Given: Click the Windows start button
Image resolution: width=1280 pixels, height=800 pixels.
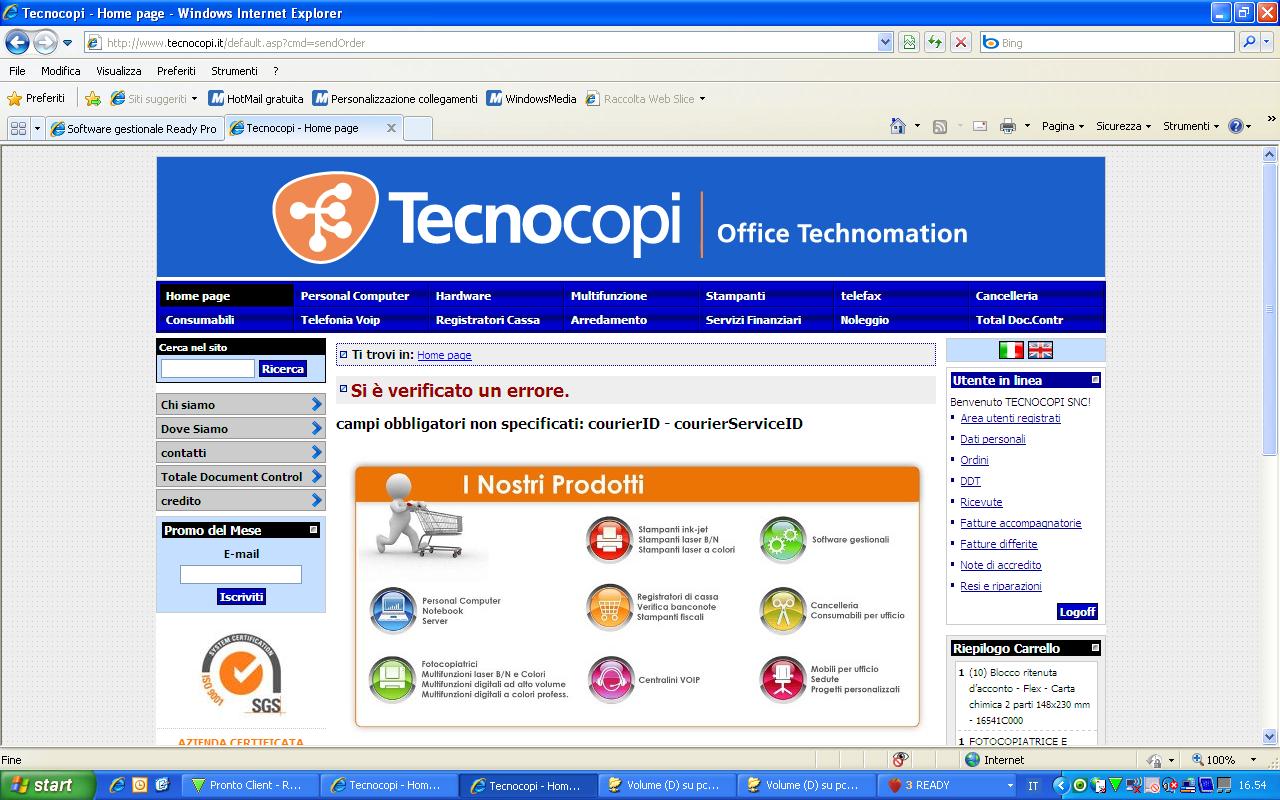Looking at the screenshot, I should [47, 785].
